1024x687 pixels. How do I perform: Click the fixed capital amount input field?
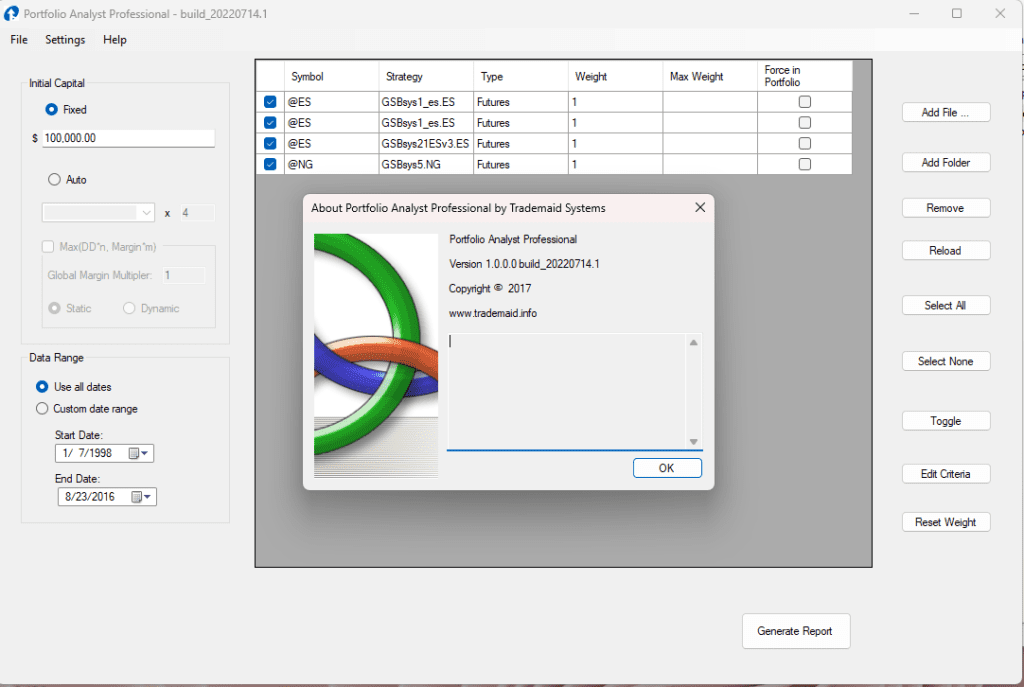(128, 138)
